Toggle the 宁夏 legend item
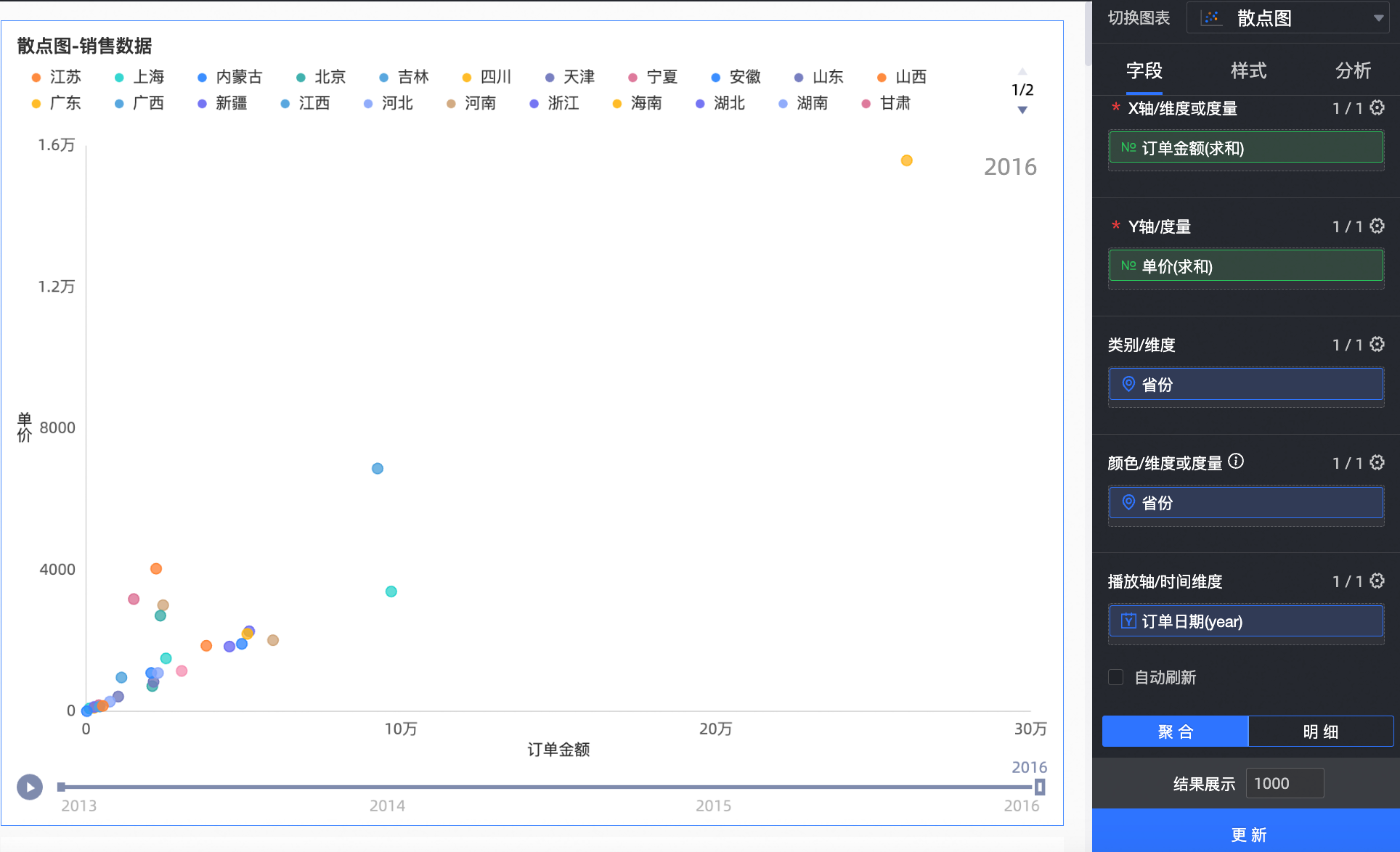Screen dimensions: 1400x852 coord(653,77)
